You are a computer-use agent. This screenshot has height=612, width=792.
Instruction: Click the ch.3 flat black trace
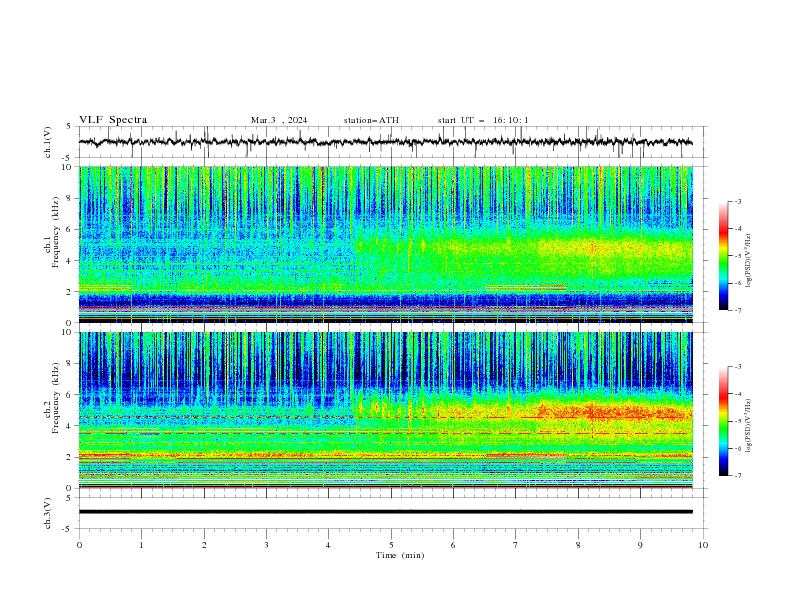click(x=386, y=512)
